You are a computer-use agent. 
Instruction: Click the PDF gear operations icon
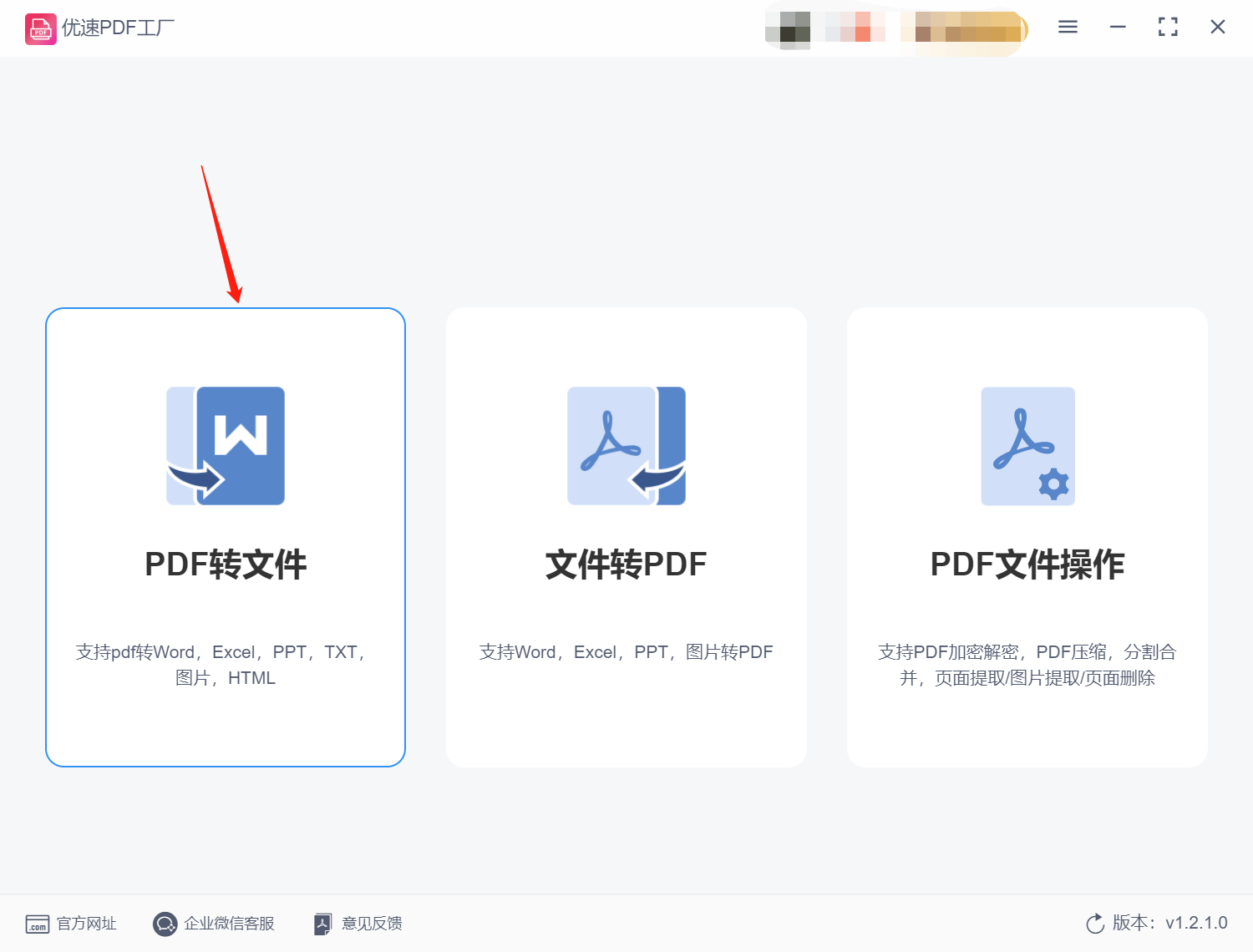[x=1027, y=446]
